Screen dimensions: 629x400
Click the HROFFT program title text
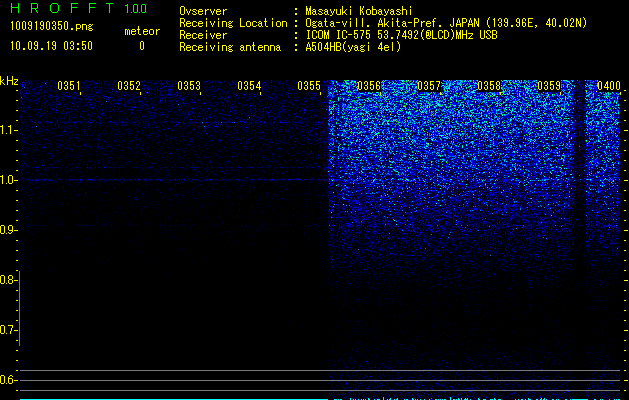[x=62, y=8]
